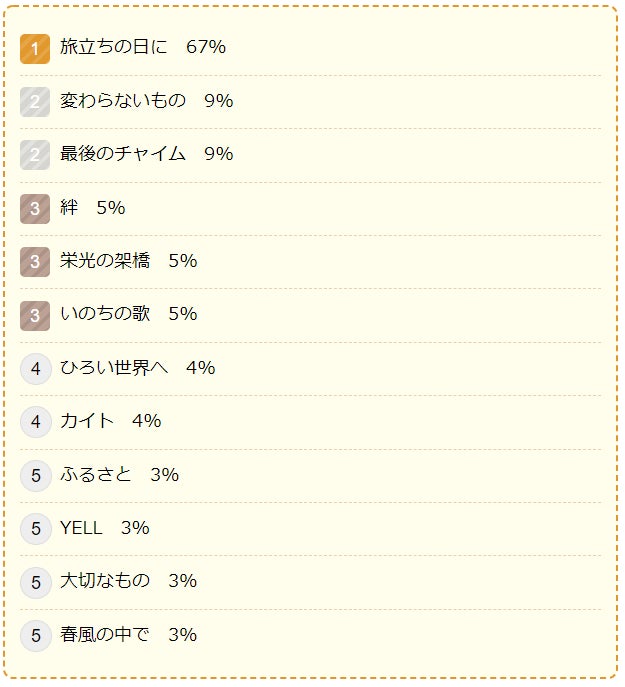Click the round rank 5 badge beside YELL

point(36,529)
